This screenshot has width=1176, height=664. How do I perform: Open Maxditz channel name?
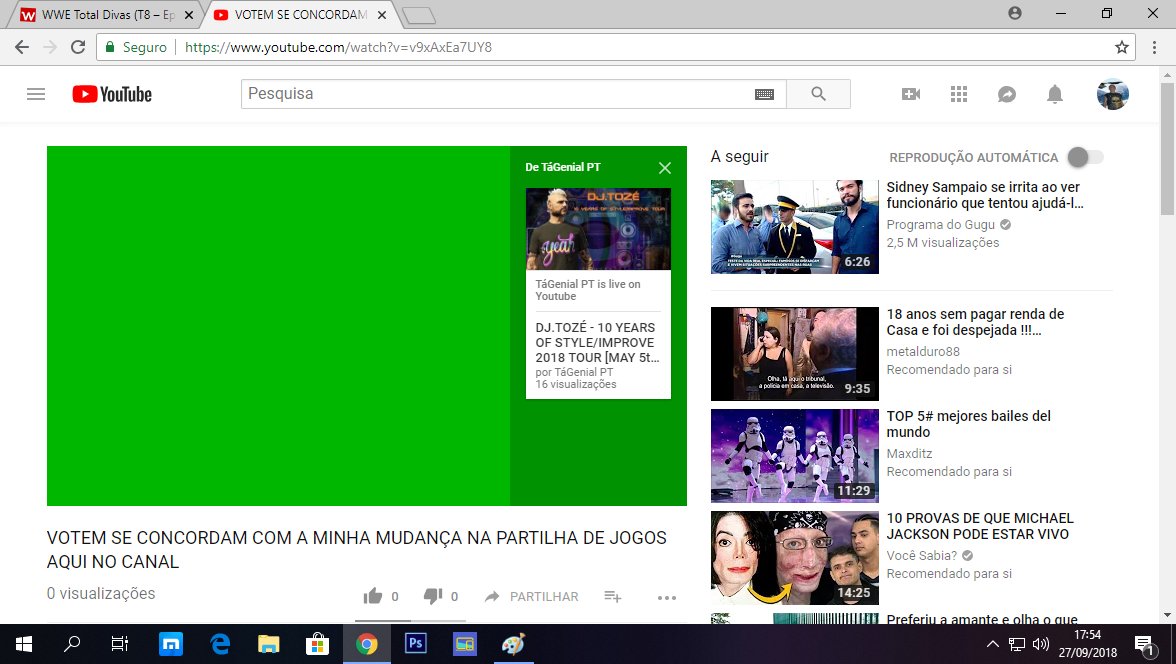pyautogui.click(x=909, y=453)
